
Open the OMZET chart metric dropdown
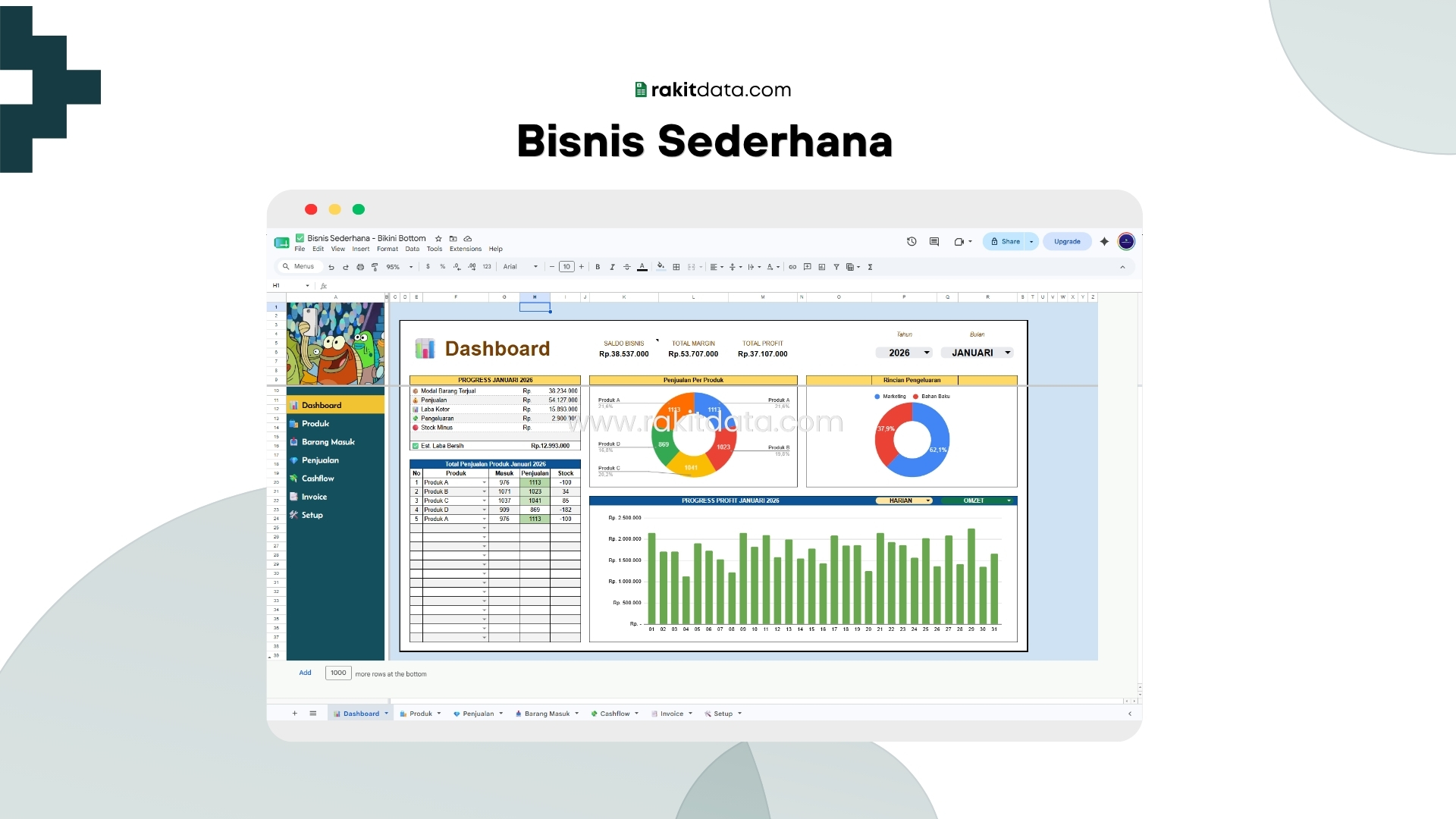pyautogui.click(x=978, y=500)
